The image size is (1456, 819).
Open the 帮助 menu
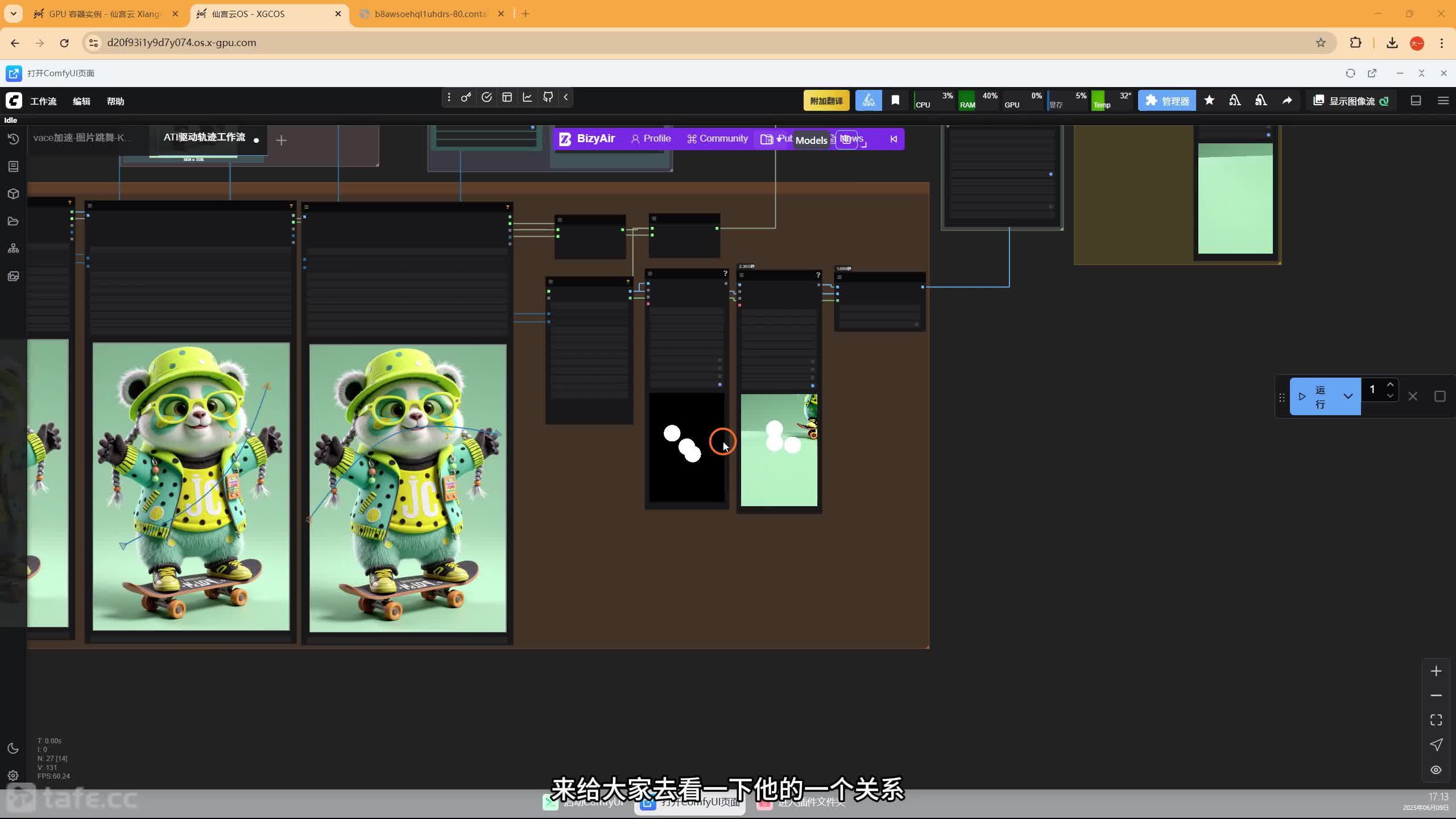pyautogui.click(x=115, y=101)
